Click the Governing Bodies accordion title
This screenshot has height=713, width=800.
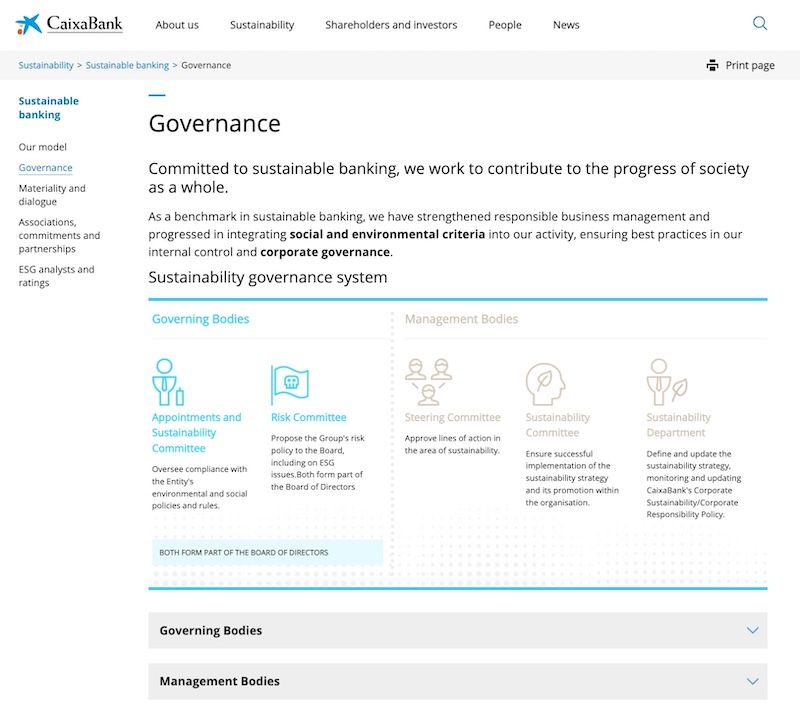click(x=211, y=631)
